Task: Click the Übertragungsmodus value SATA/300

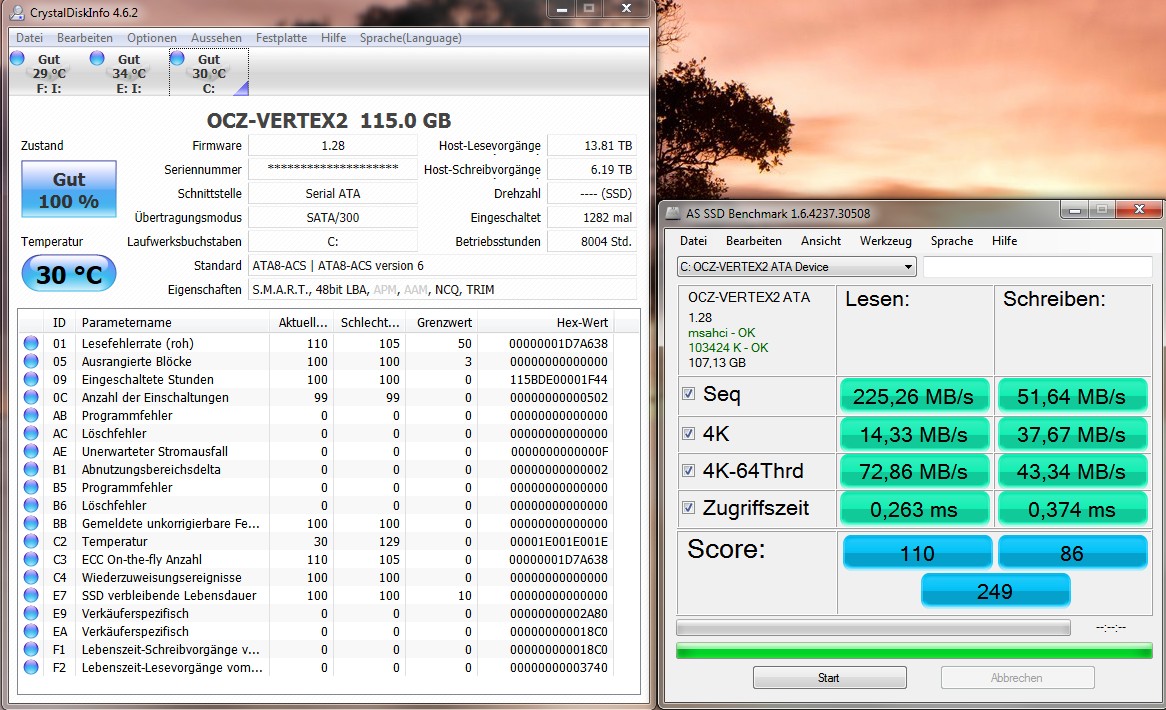Action: 332,217
